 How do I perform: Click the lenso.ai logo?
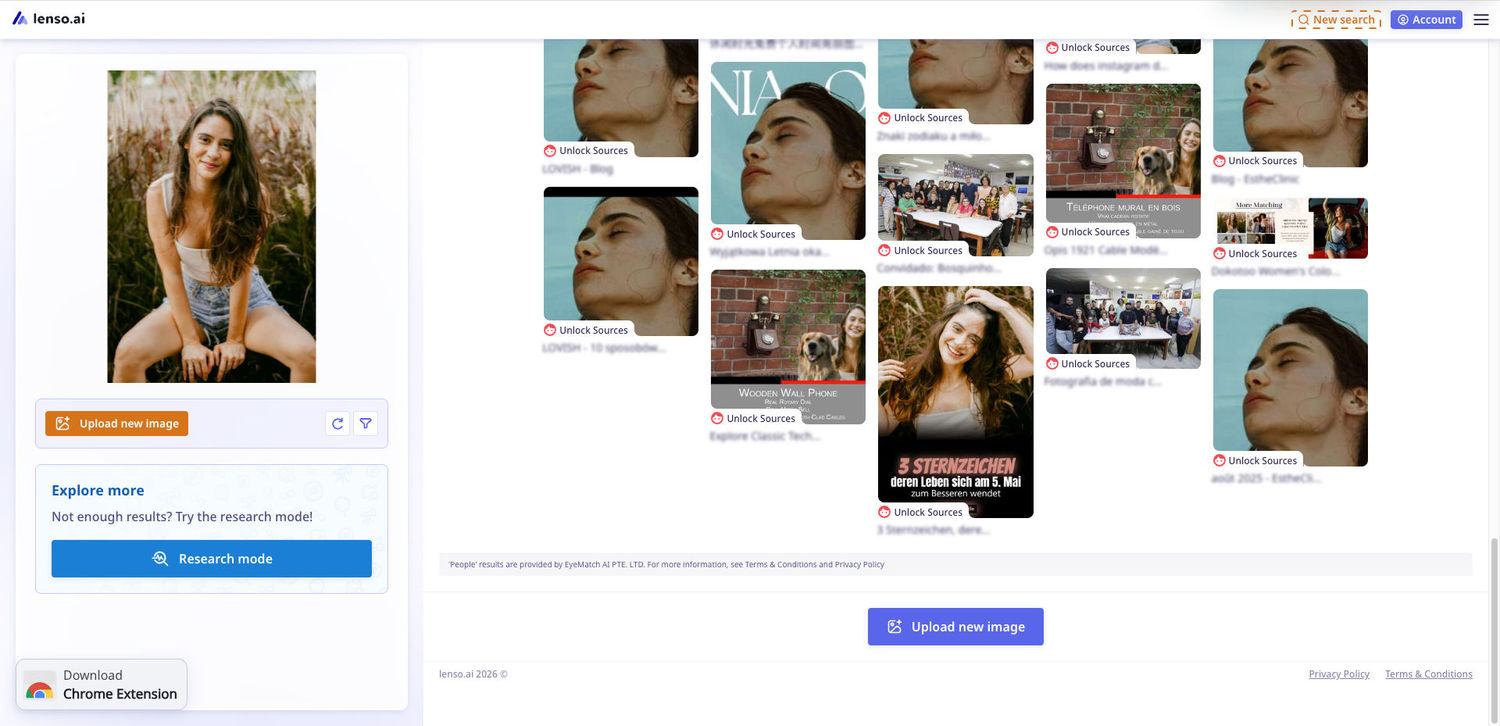point(49,18)
